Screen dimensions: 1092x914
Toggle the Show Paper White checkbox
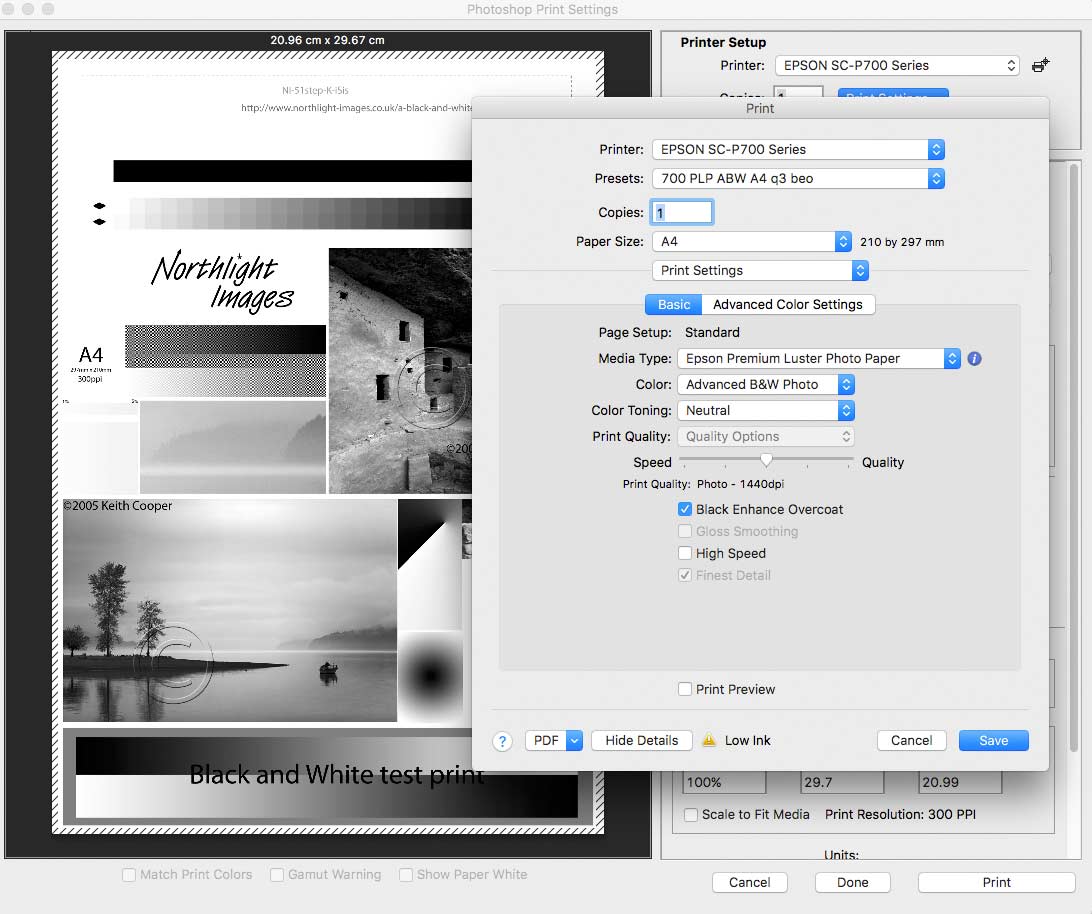click(x=406, y=874)
